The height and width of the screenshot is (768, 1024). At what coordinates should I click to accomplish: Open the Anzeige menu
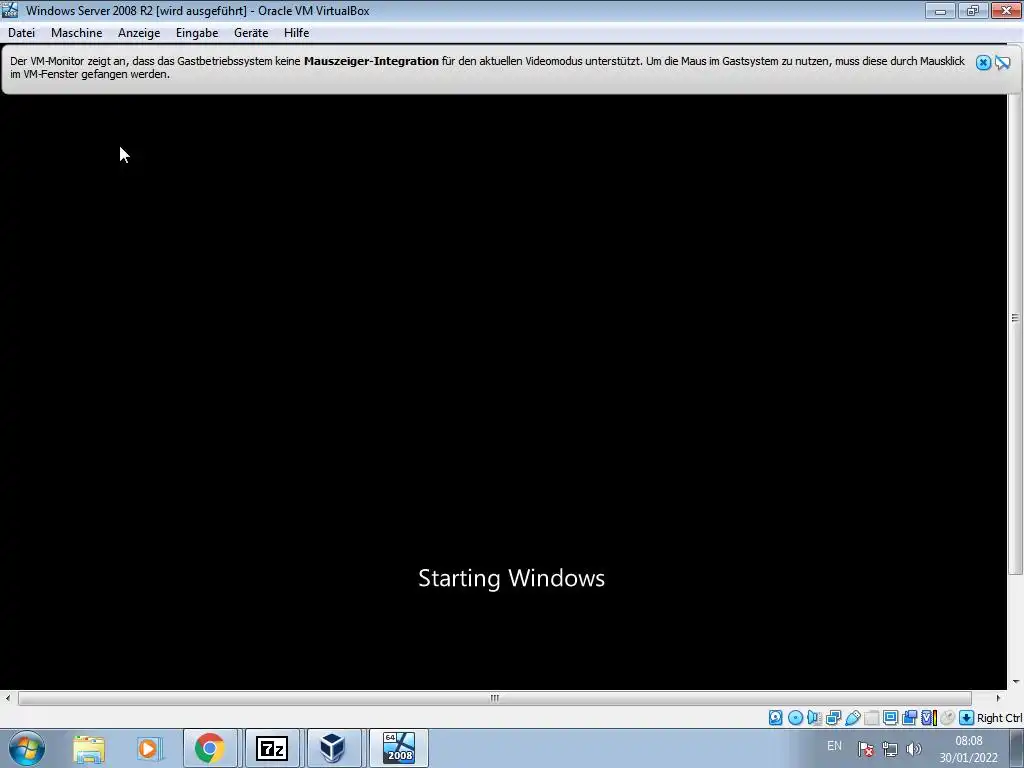139,33
